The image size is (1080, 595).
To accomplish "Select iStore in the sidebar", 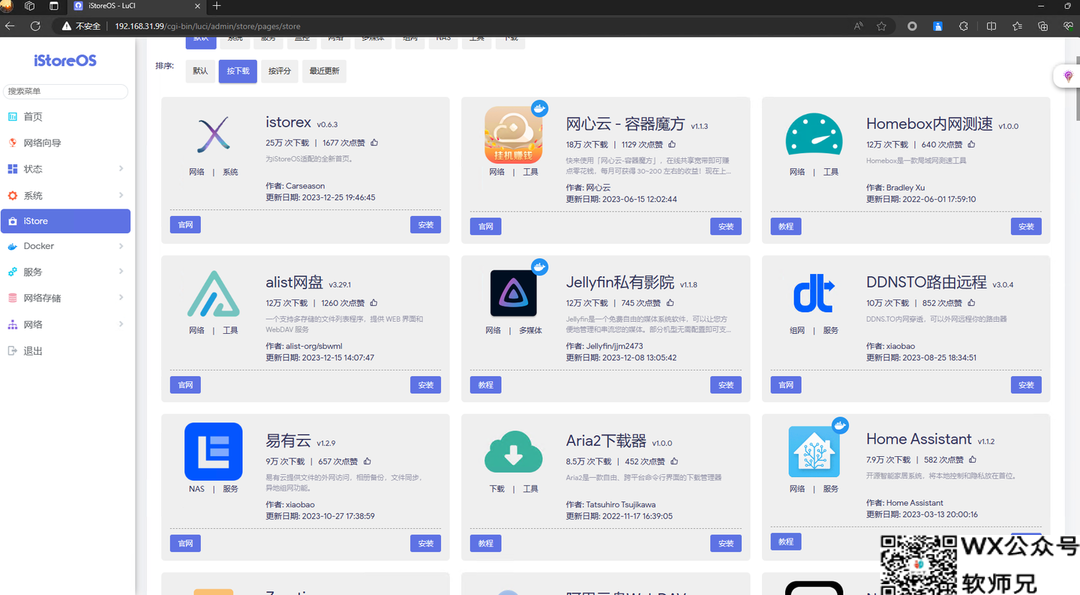I will (x=65, y=221).
